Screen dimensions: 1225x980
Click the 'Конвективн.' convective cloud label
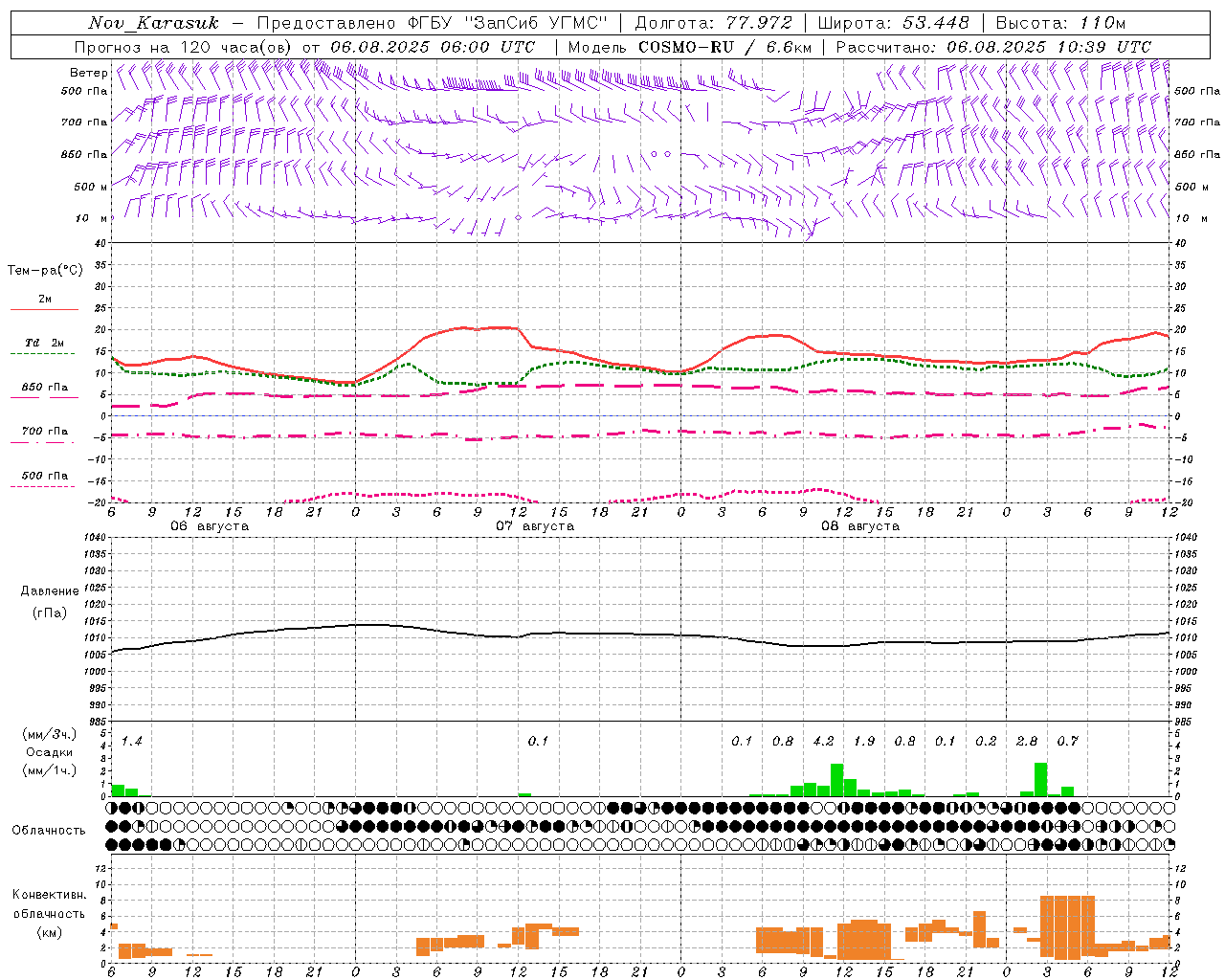(x=50, y=895)
